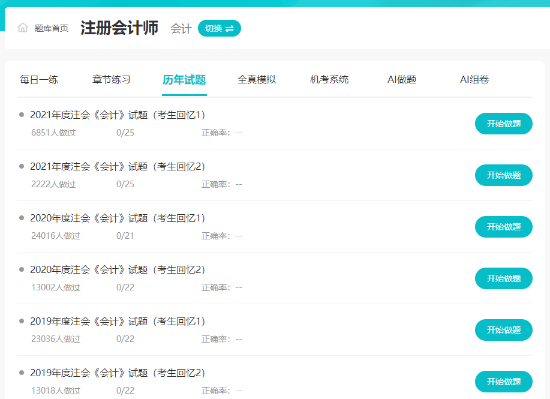Click the 2222人做过 count
Image resolution: width=550 pixels, height=399 pixels.
(53, 184)
